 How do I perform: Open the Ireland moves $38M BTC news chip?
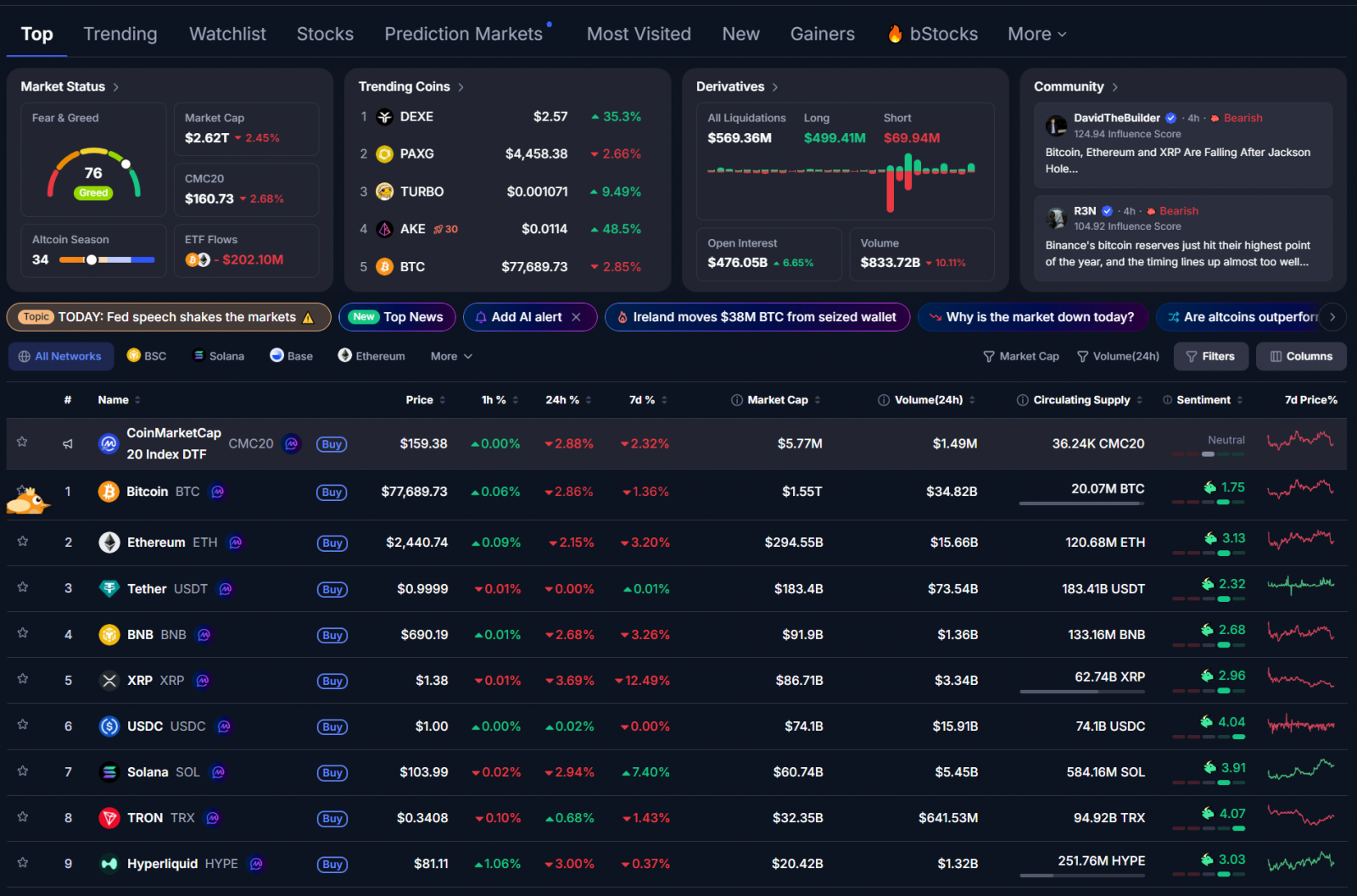[x=757, y=317]
